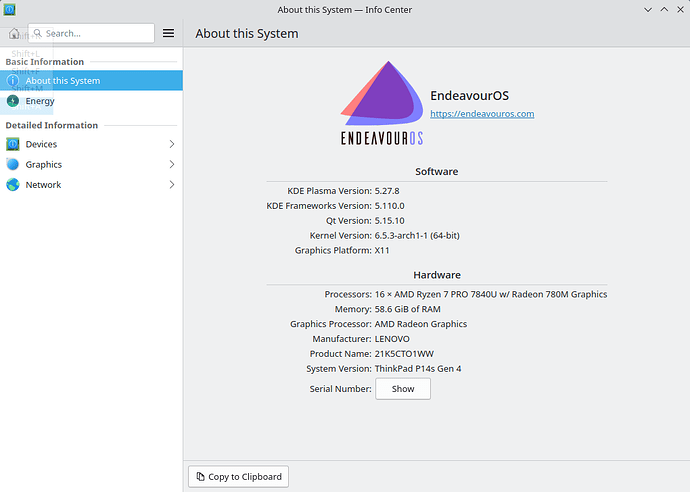Minimize the Info Center window
The image size is (690, 492).
coord(648,10)
